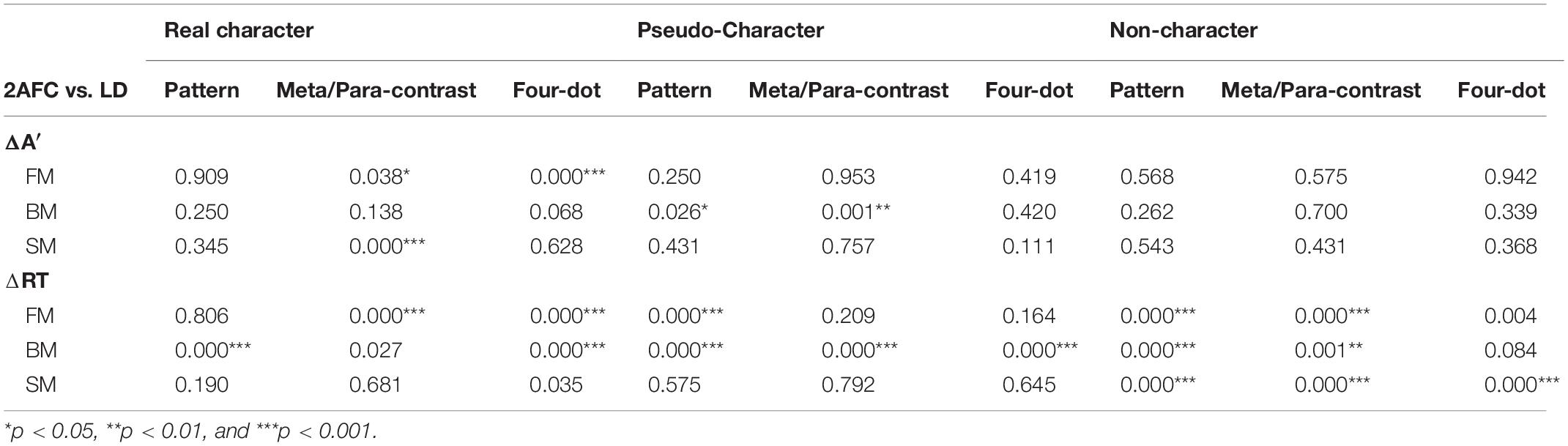Click the 0.111 Pseudo-Character Four-dot value
This screenshot has width=1568, height=446.
1029,247
